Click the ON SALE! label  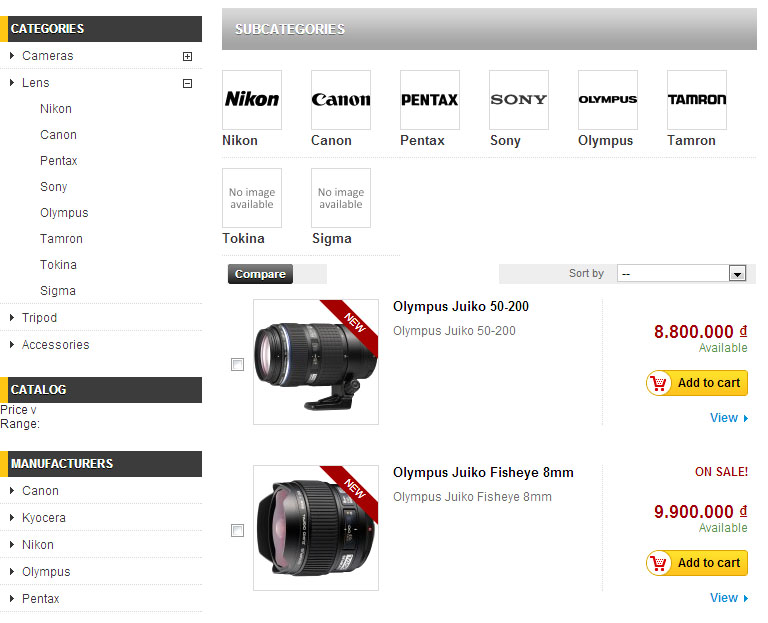[x=721, y=472]
